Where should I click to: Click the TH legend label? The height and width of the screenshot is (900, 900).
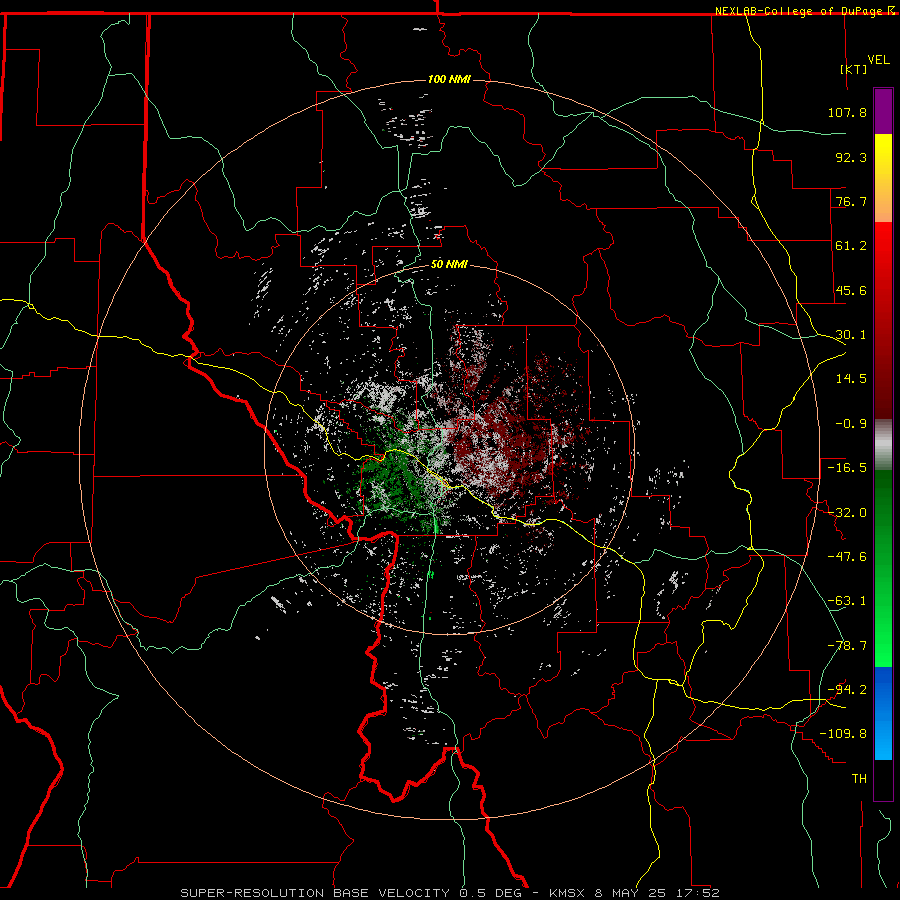(x=859, y=778)
